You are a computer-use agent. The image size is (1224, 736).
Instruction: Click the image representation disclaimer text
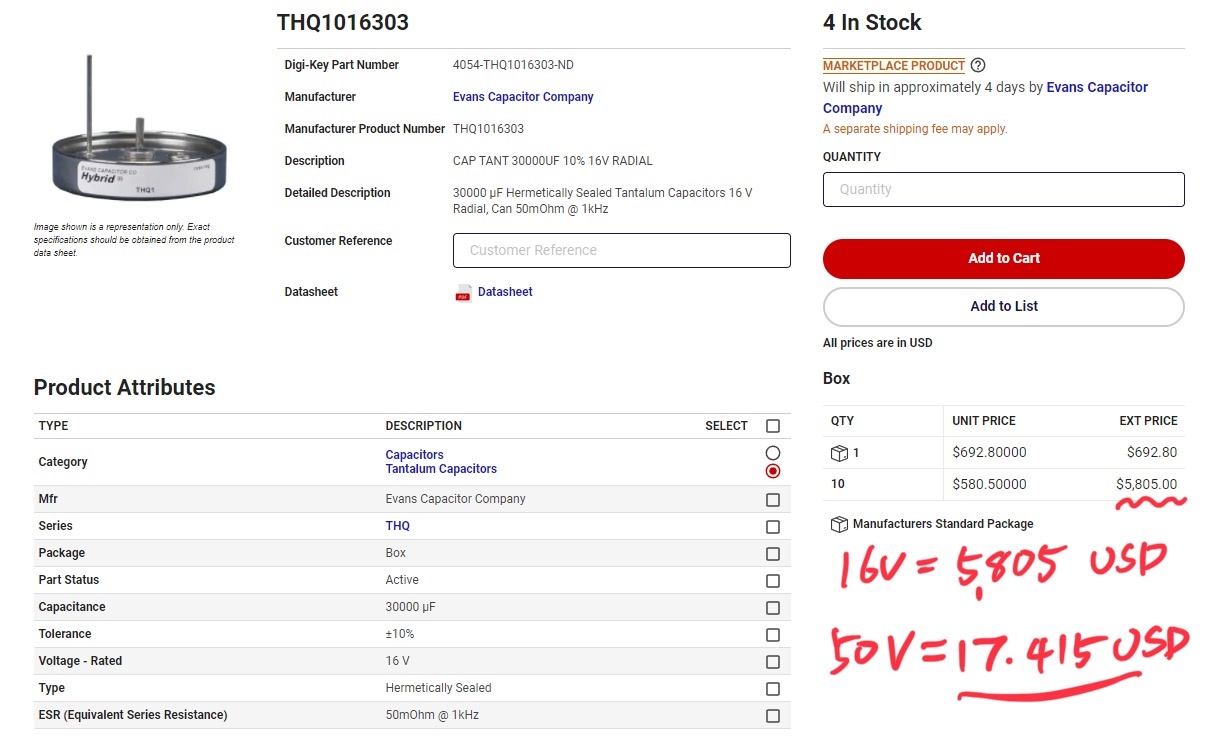pos(134,240)
